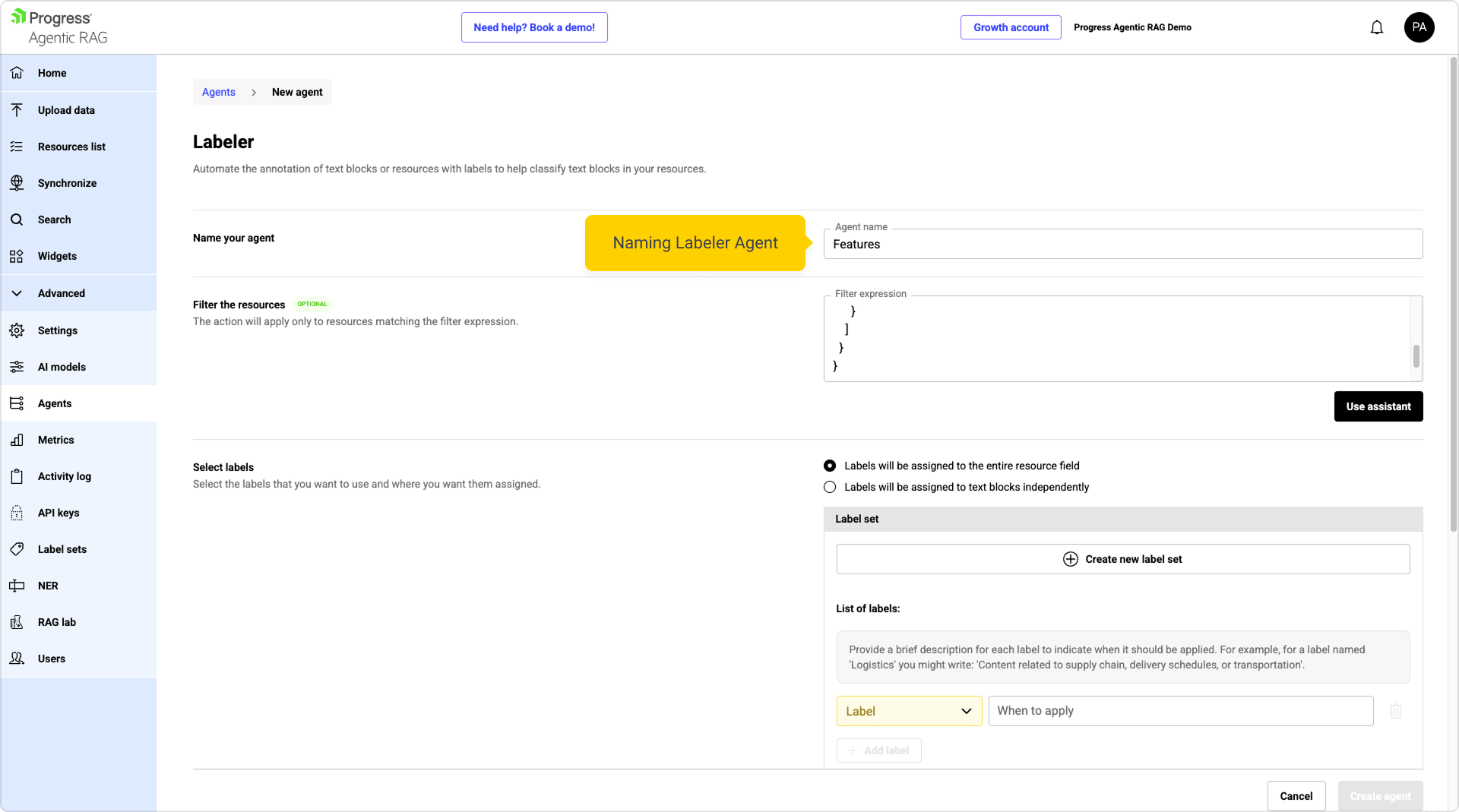
Task: Click Create new label set button
Action: (1122, 559)
